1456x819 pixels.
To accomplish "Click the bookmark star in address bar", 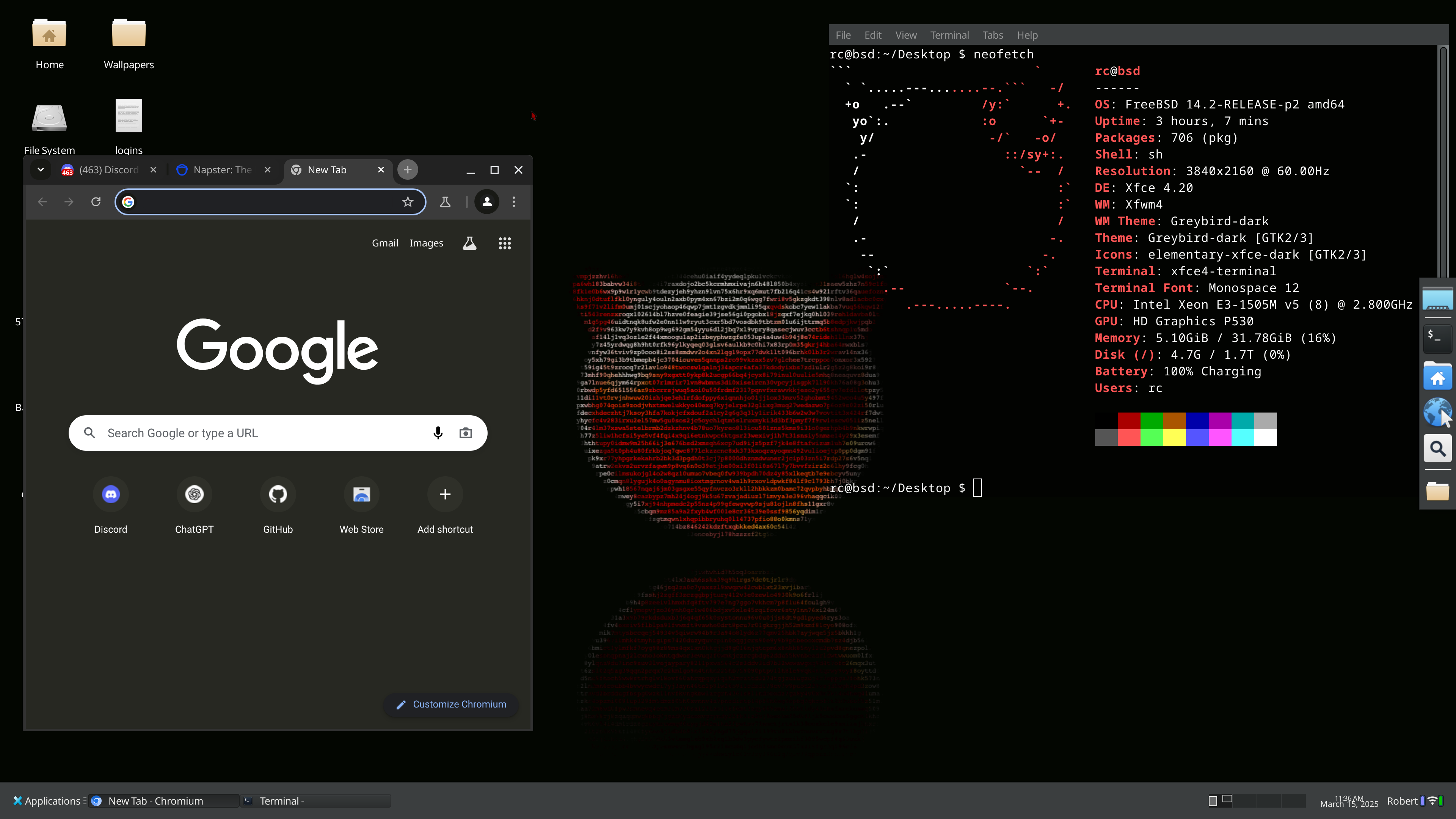I will pos(408,202).
